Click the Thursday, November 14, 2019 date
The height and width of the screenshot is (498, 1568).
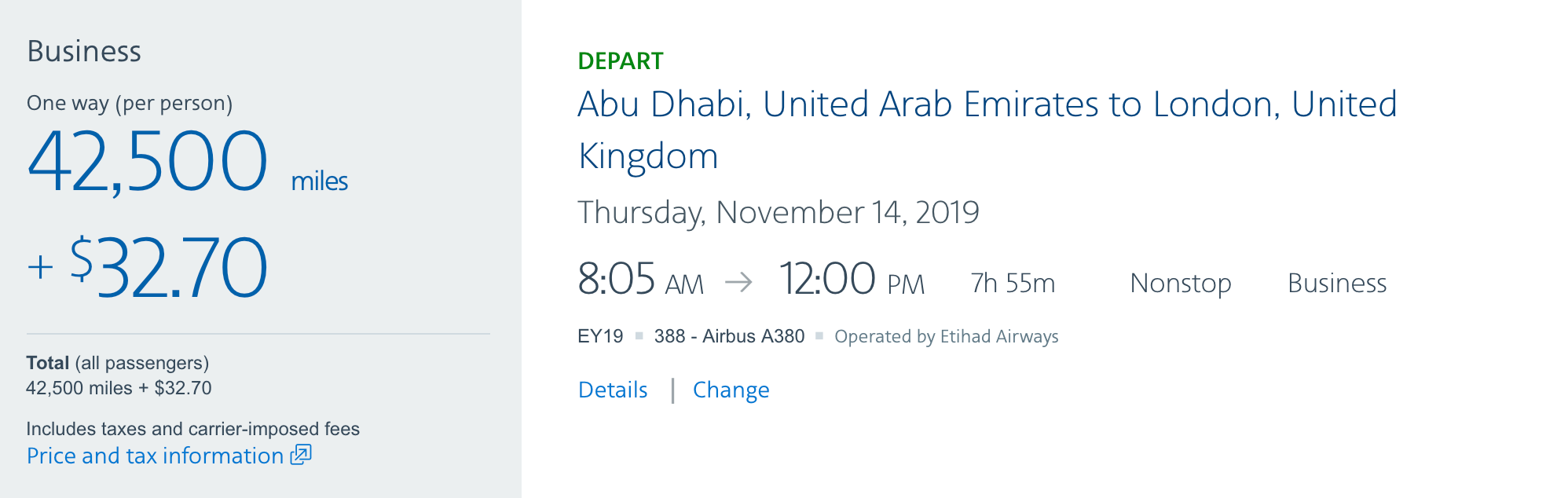click(779, 212)
